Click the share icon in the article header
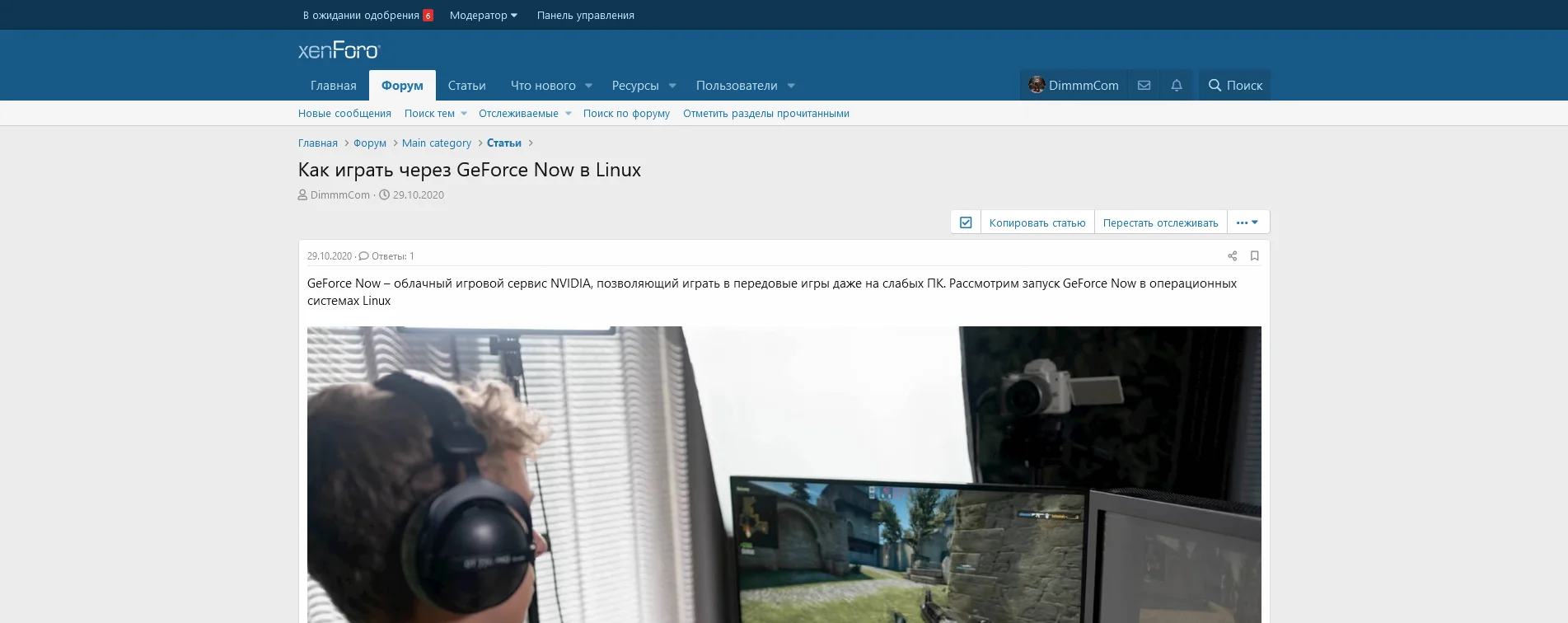Screen dimensions: 1568x623 point(1232,256)
